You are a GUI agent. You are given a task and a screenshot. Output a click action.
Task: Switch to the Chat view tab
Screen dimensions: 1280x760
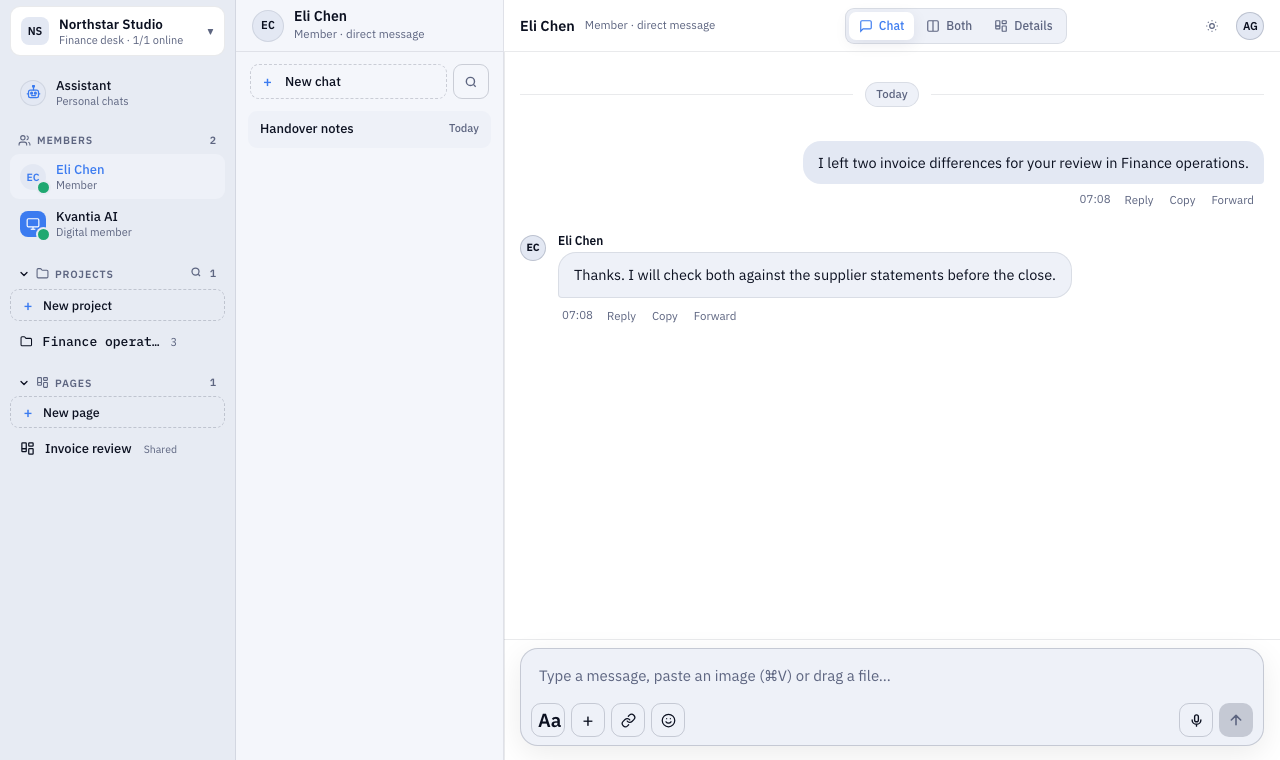click(881, 26)
